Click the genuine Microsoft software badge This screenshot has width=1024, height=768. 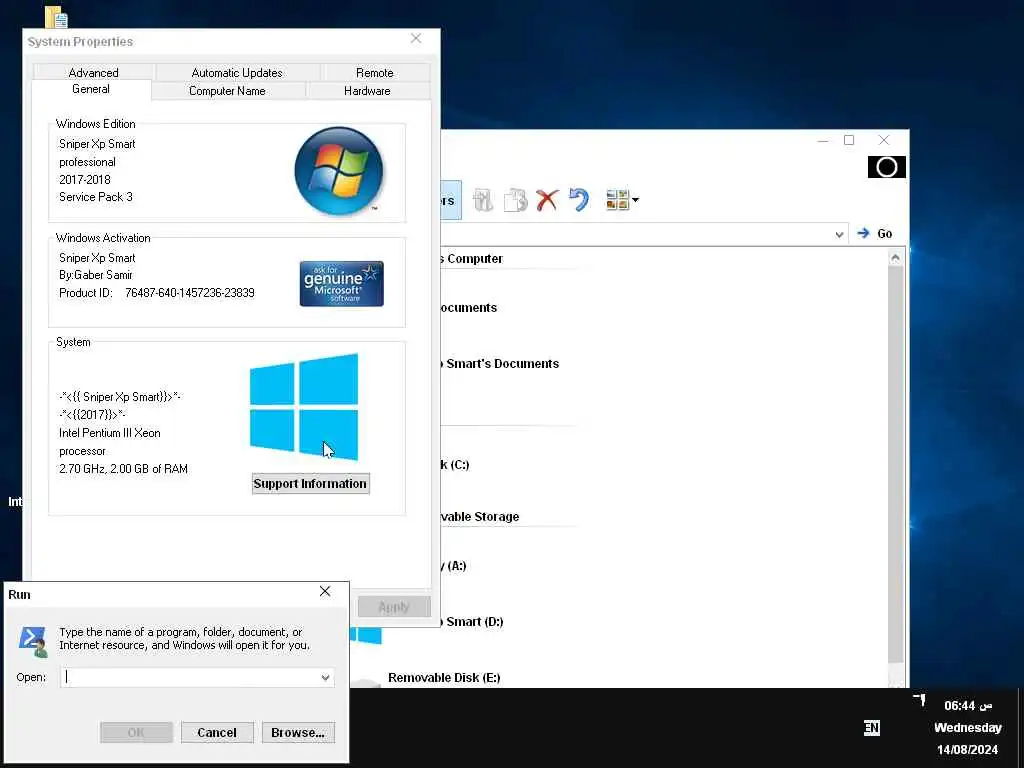[342, 283]
